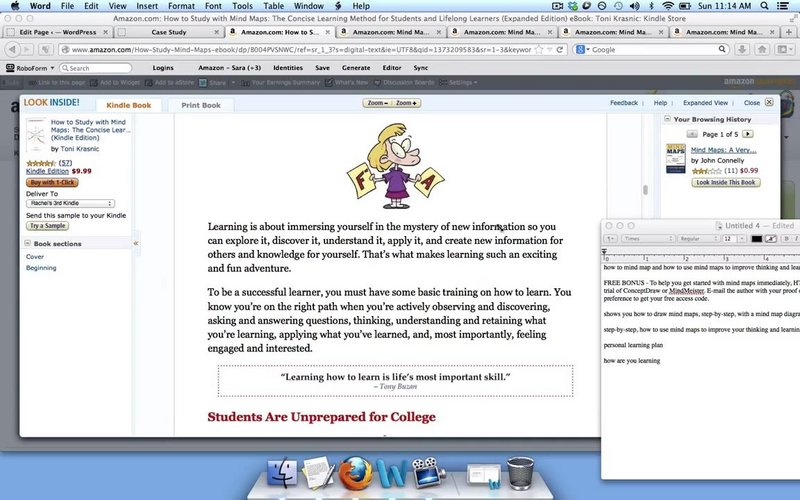Click the Google search magnifier icon
Viewport: 800px width, 500px height.
(722, 49)
